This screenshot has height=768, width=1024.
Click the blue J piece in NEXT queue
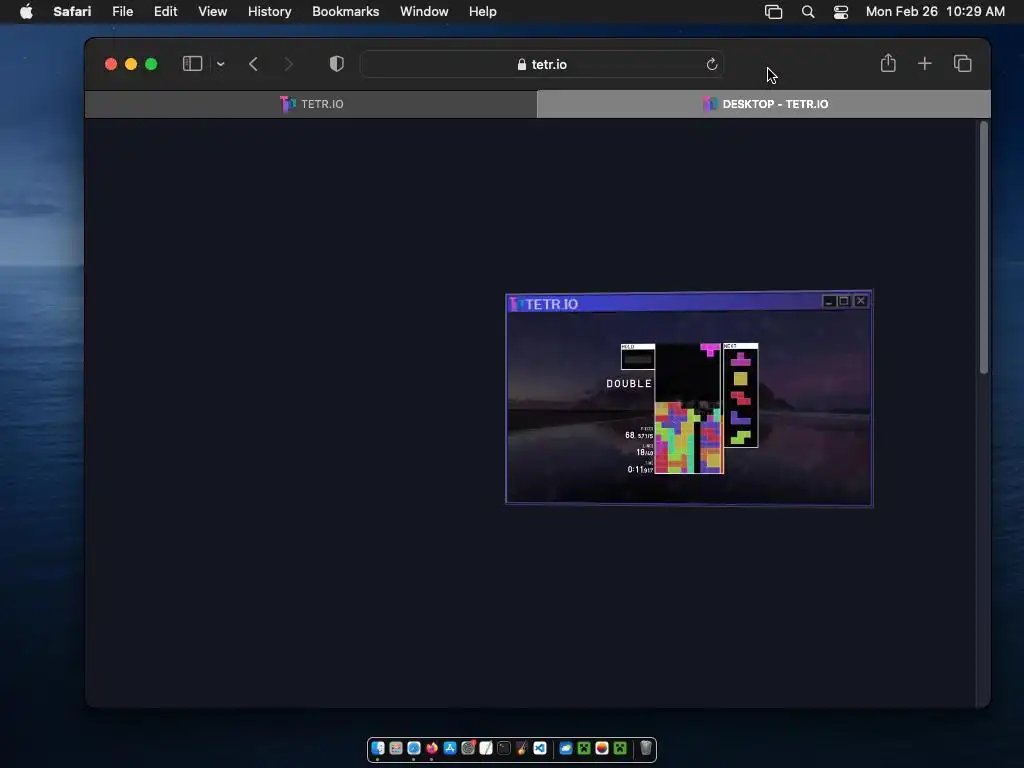pos(740,417)
